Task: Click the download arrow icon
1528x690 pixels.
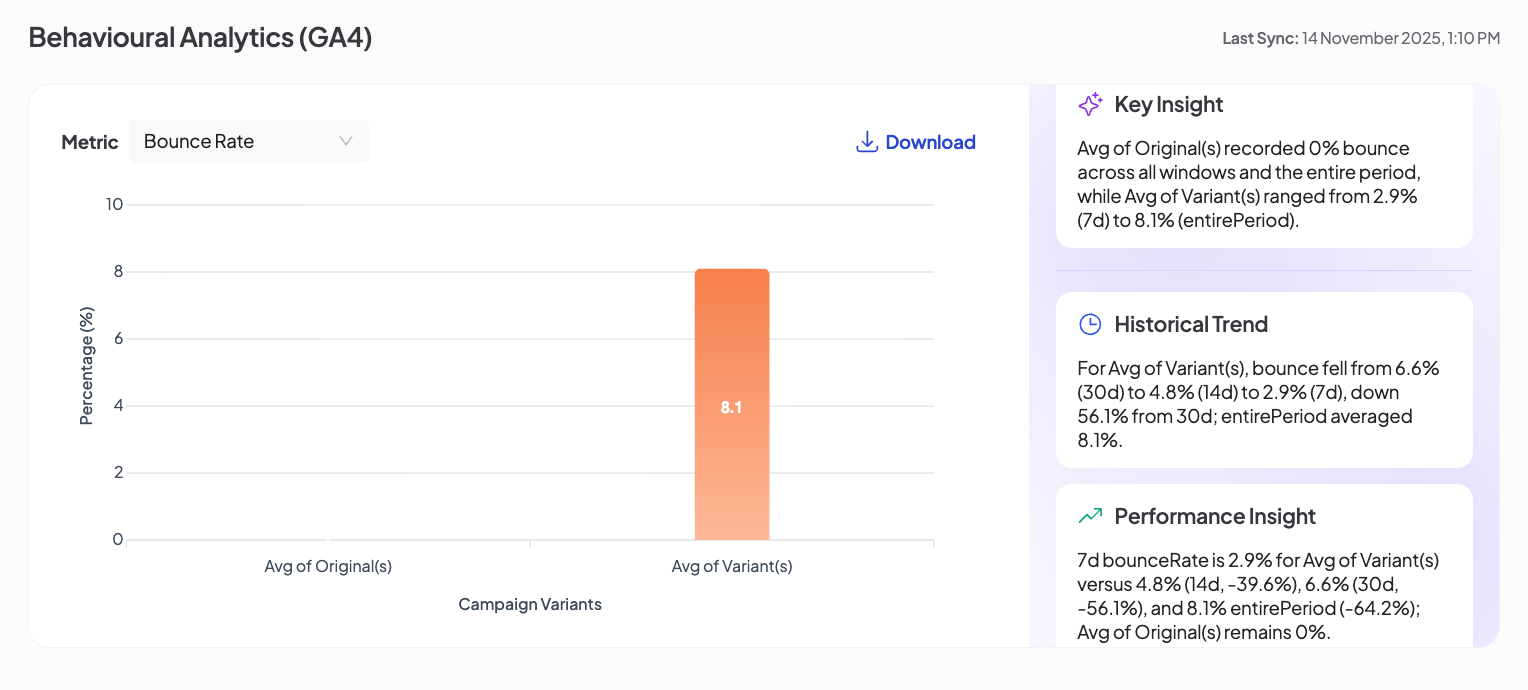Action: point(866,142)
